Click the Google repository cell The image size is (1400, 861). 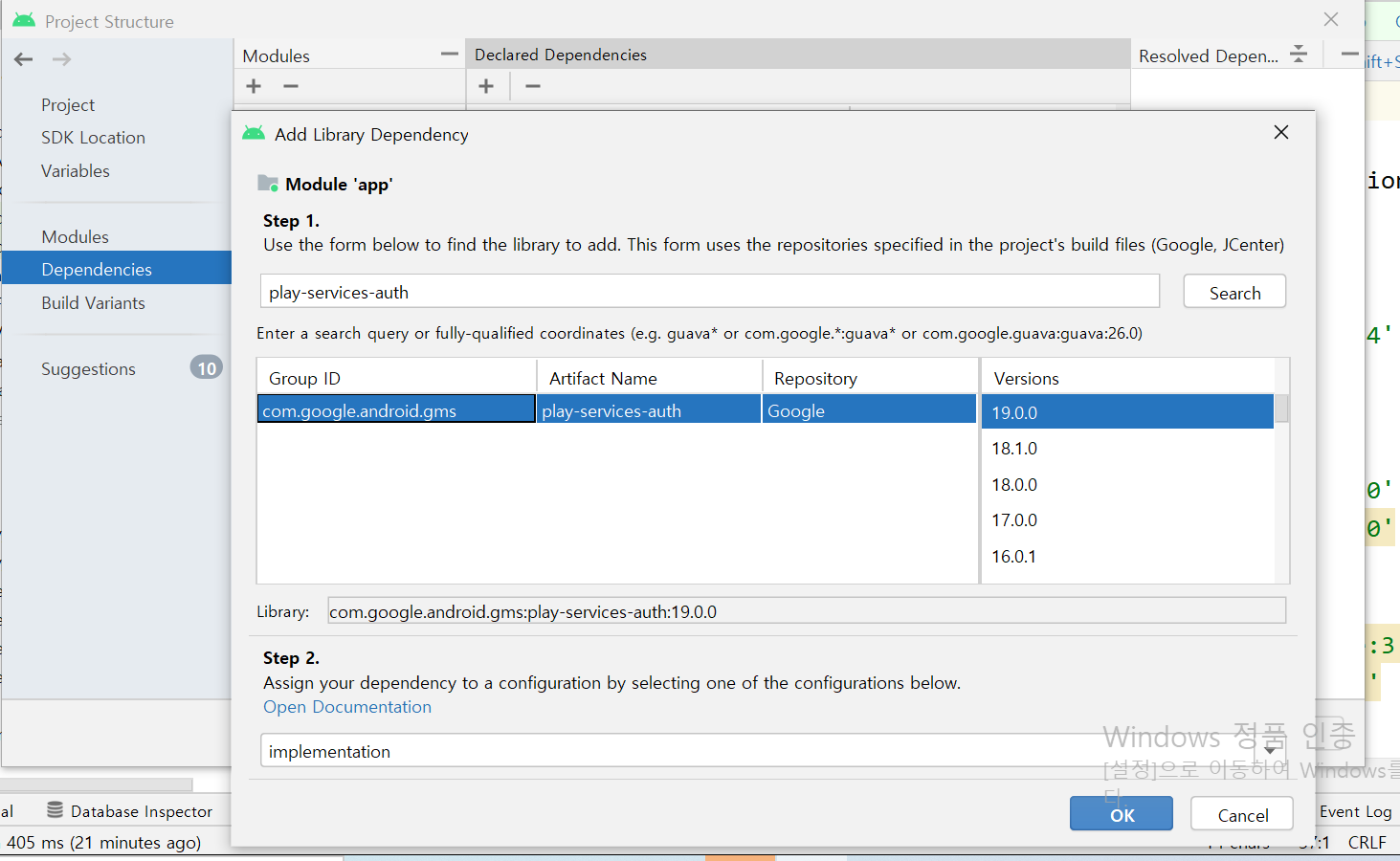pos(869,410)
